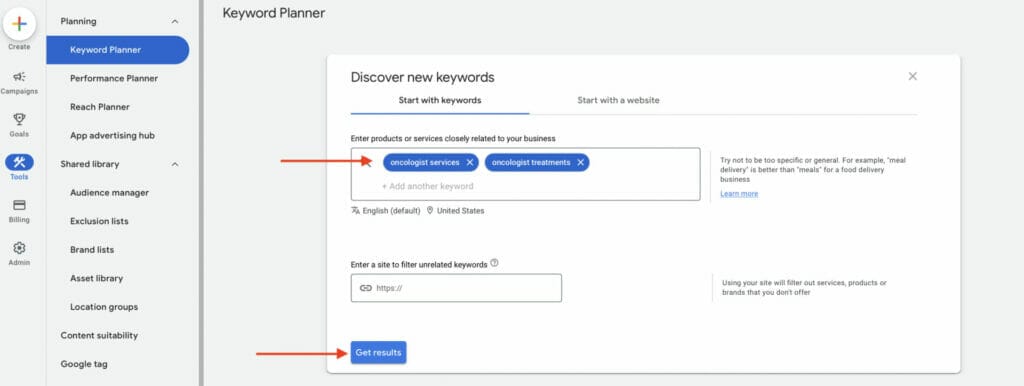
Task: Click help icon beside filter unrelated keywords
Action: [494, 263]
